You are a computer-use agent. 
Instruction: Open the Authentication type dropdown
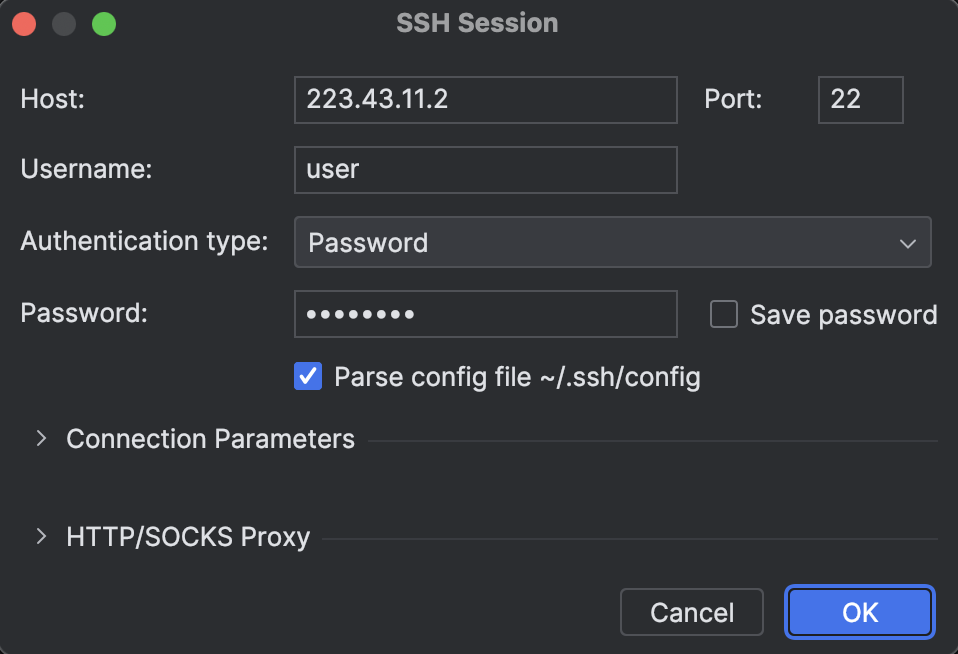coord(612,242)
